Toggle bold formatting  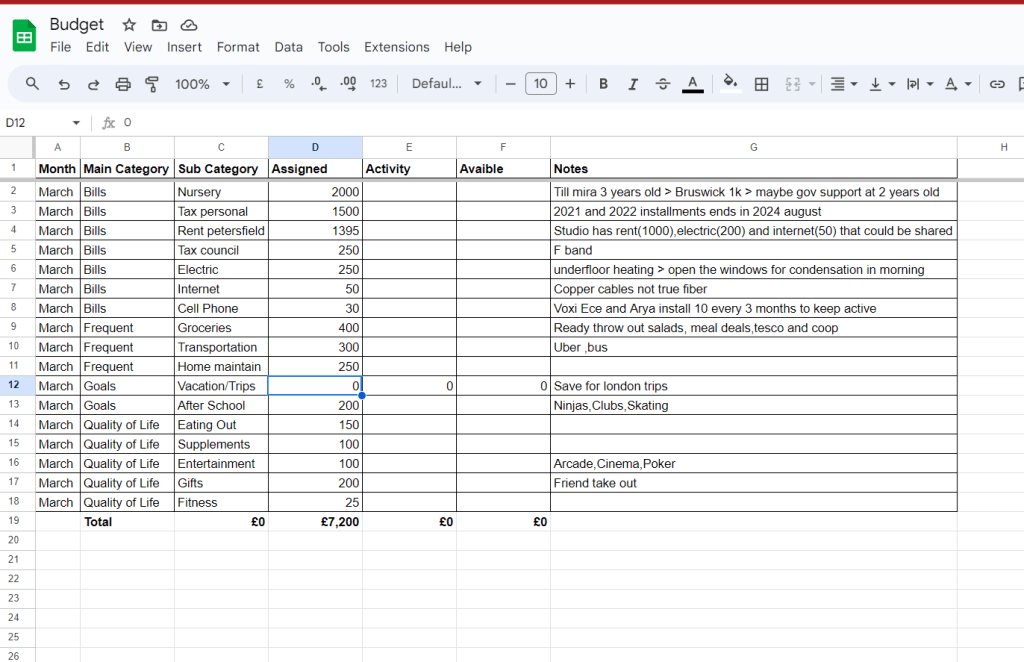(x=603, y=84)
